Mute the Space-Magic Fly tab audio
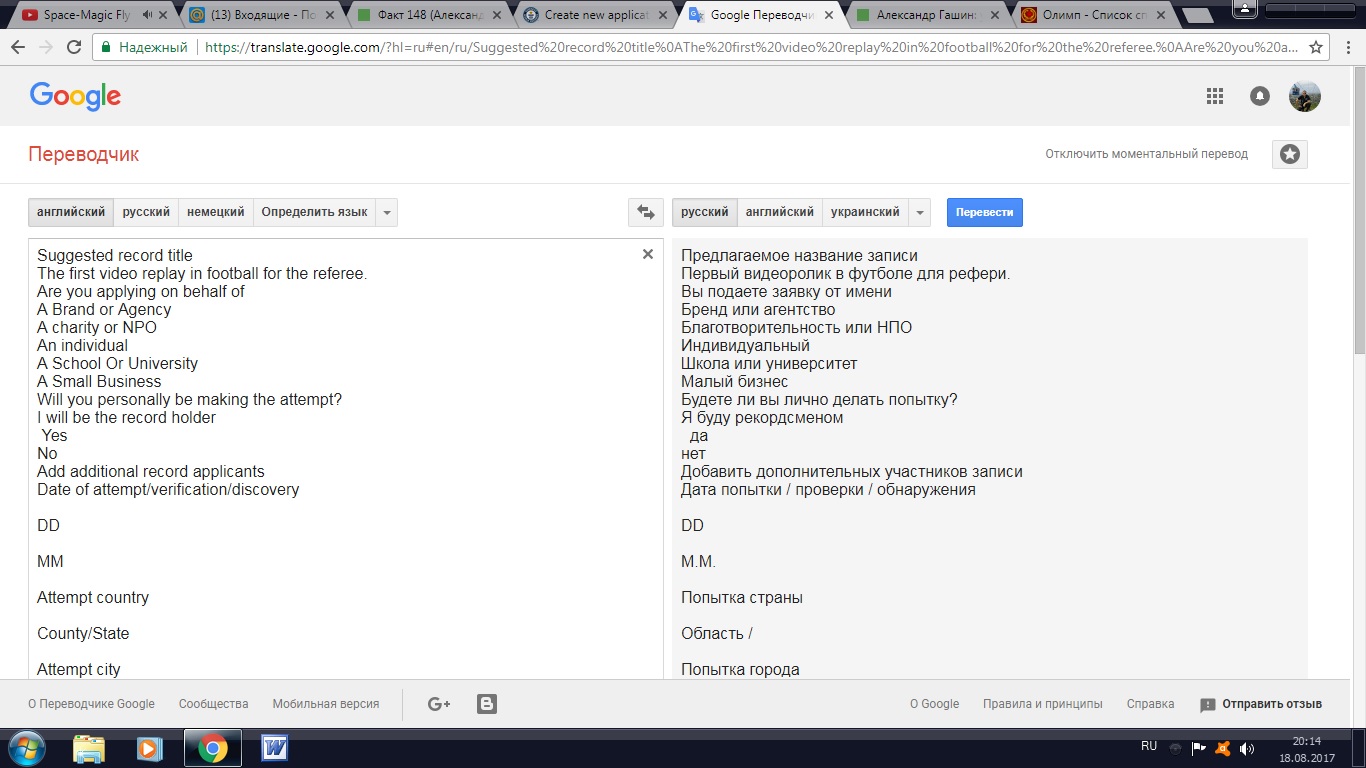1366x768 pixels. click(x=148, y=15)
